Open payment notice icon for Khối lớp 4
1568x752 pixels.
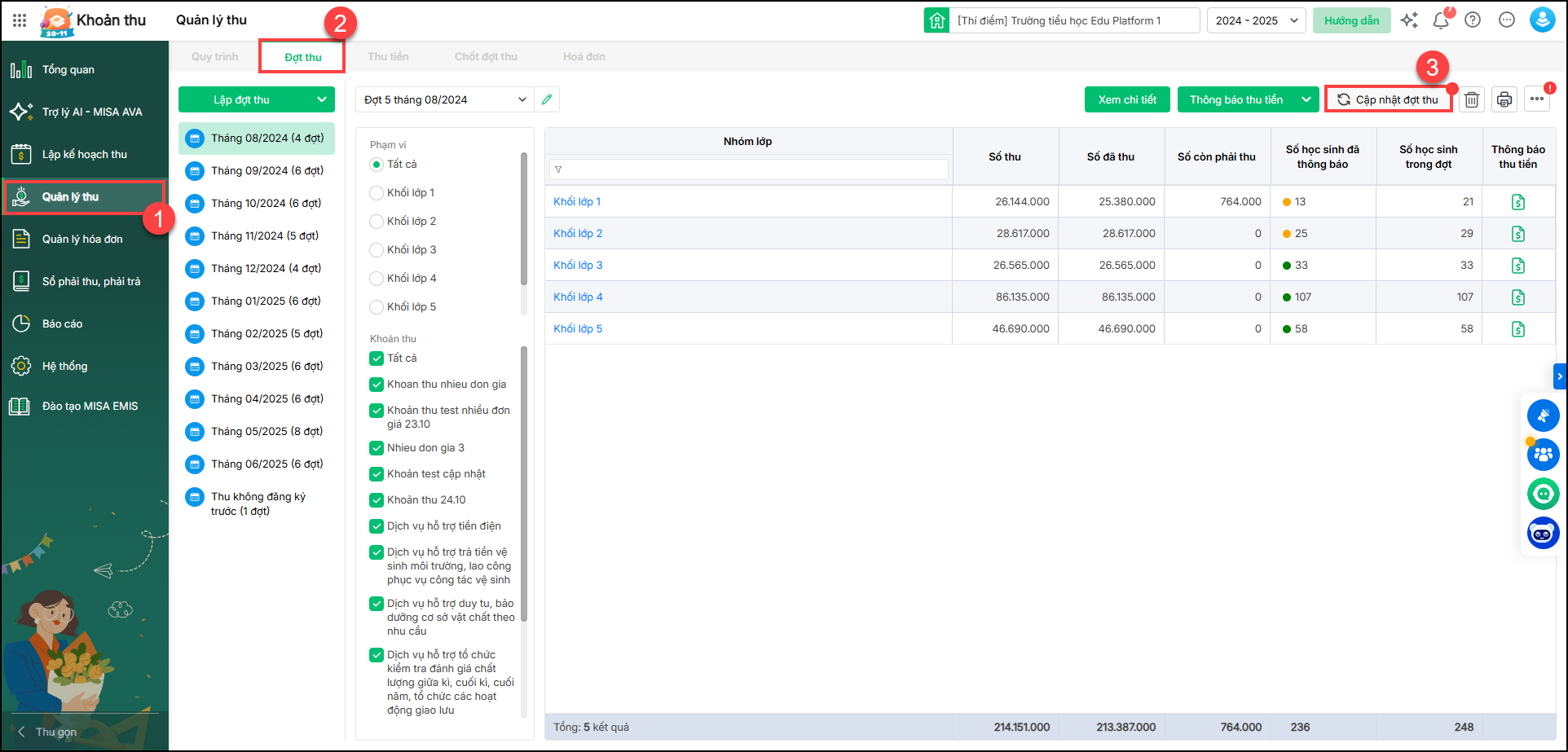pyautogui.click(x=1518, y=297)
